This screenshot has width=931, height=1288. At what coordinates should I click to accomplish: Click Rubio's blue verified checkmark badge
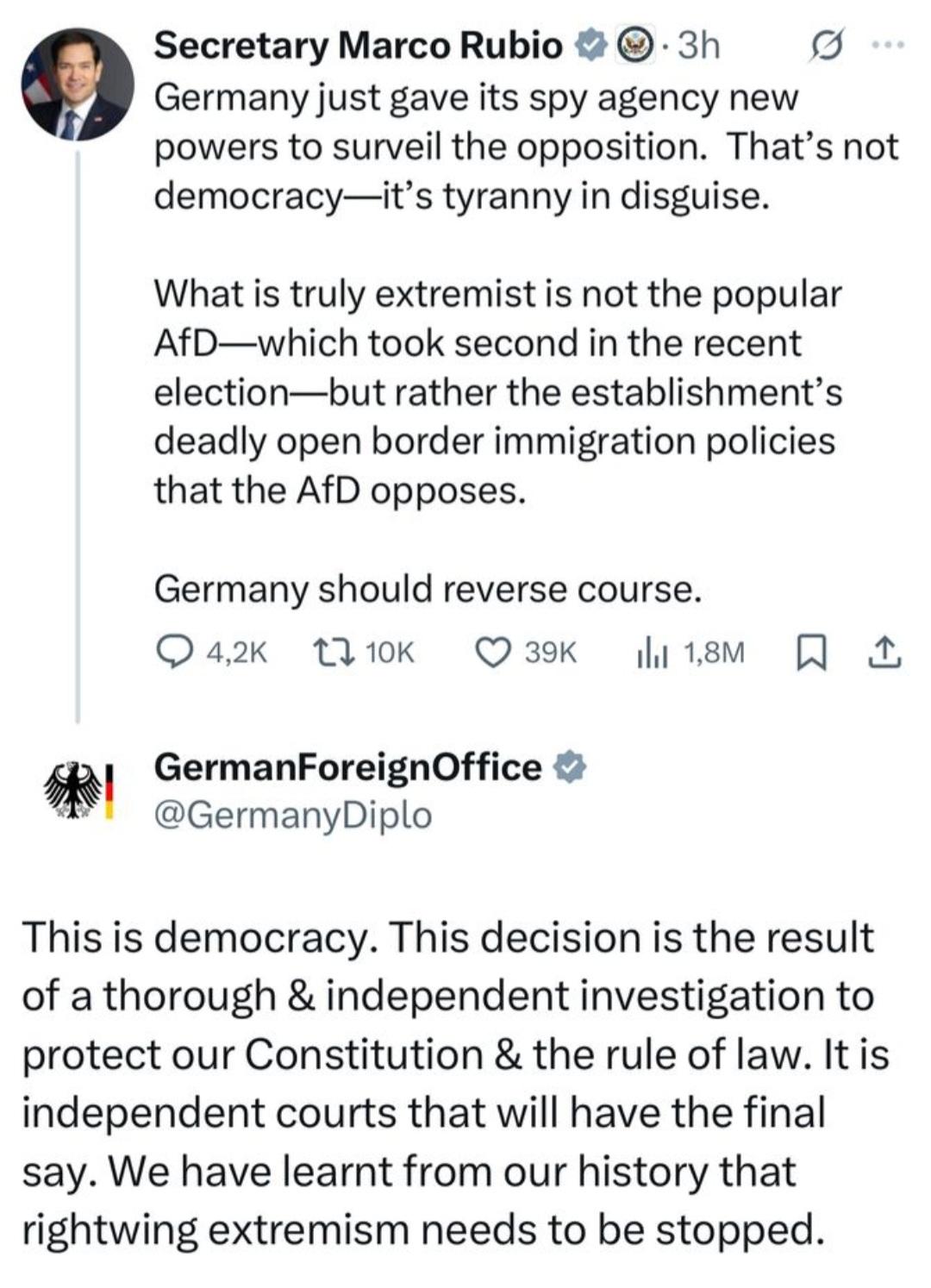point(591,46)
